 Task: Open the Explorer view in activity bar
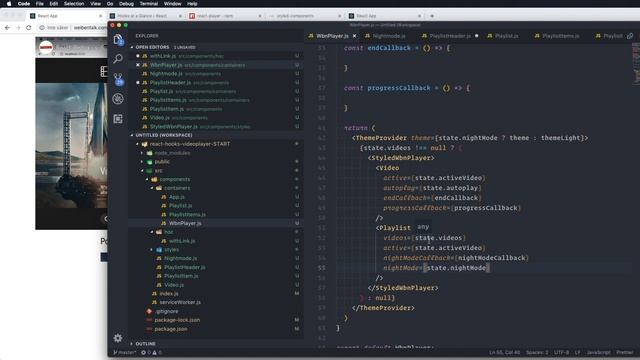[x=118, y=40]
